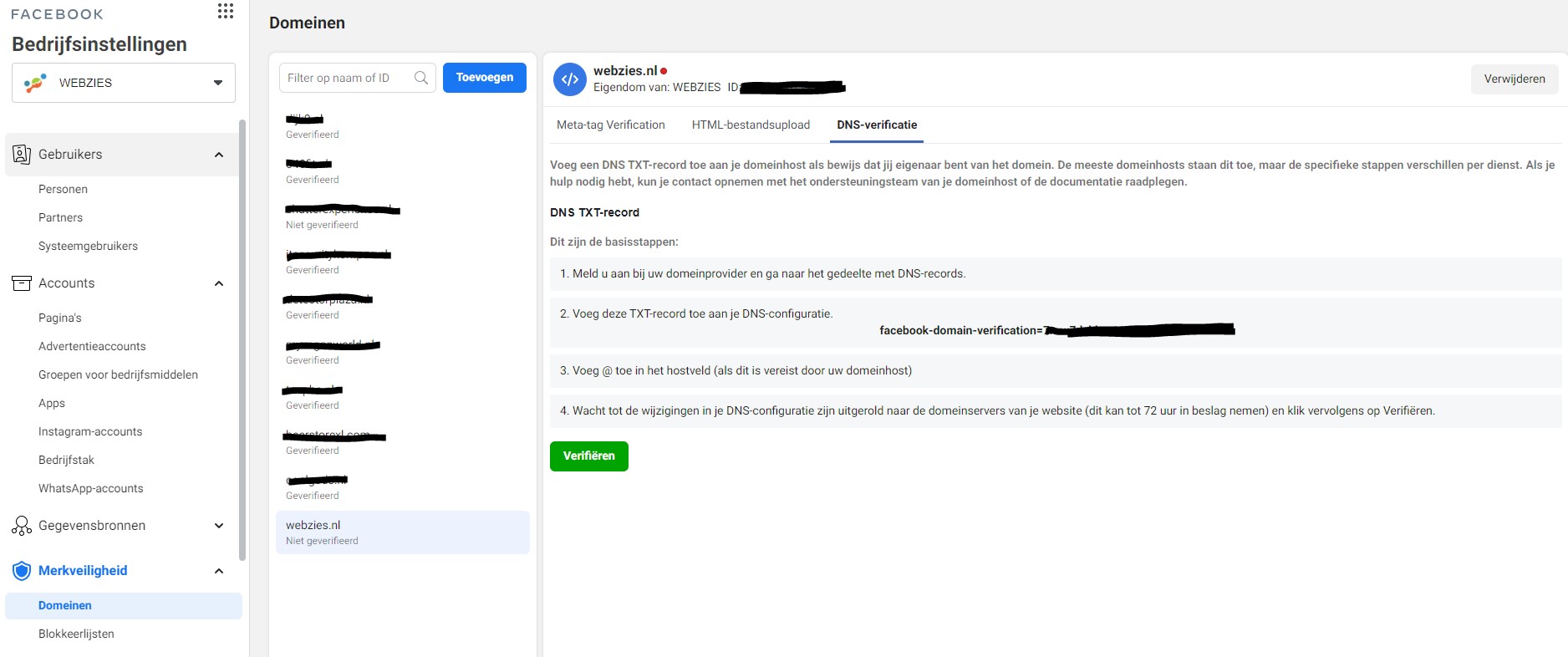Click the Gebruikers person badge icon
This screenshot has width=1568, height=657.
22,155
